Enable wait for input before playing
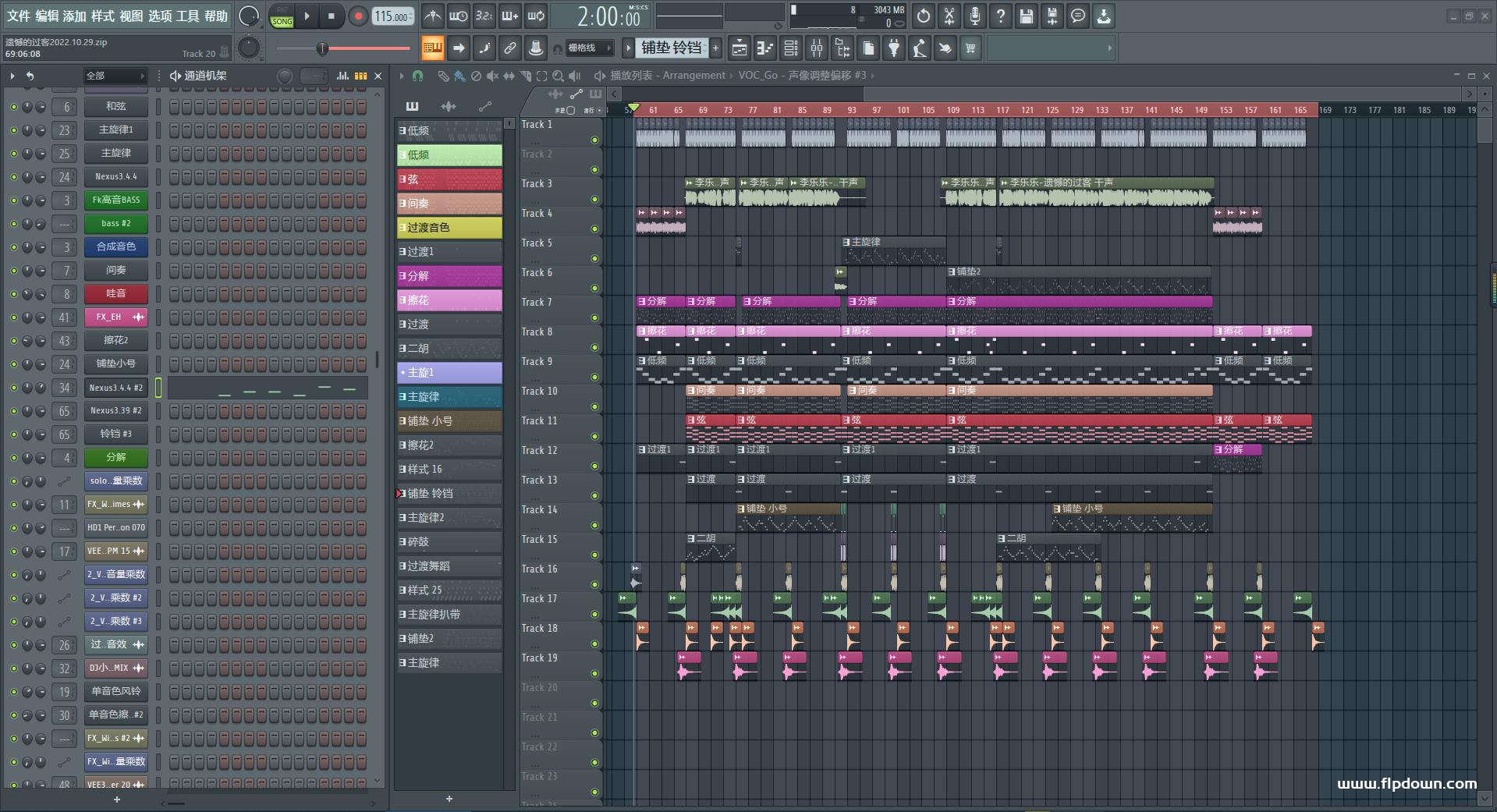Image resolution: width=1497 pixels, height=812 pixels. (x=459, y=16)
